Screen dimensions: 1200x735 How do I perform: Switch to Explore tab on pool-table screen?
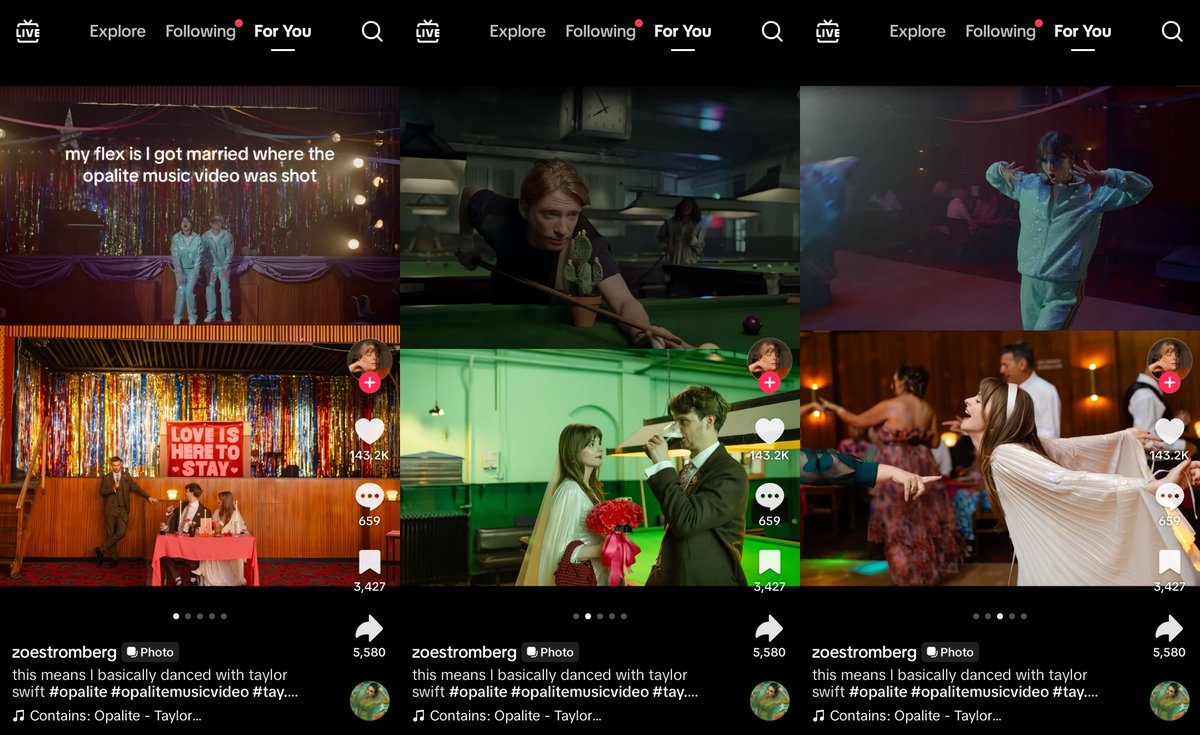pyautogui.click(x=517, y=31)
